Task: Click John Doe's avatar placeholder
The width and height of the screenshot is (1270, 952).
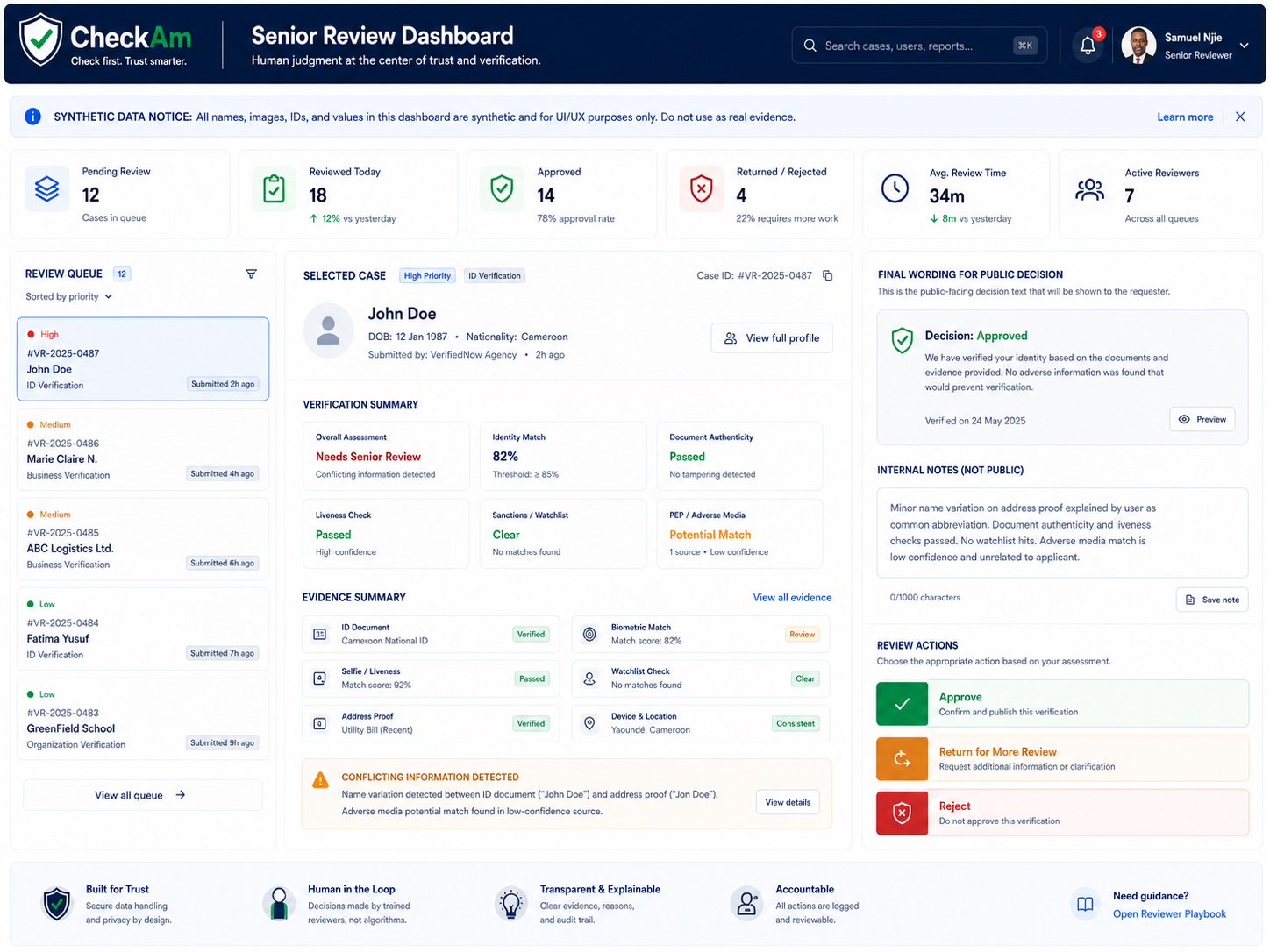Action: tap(329, 330)
